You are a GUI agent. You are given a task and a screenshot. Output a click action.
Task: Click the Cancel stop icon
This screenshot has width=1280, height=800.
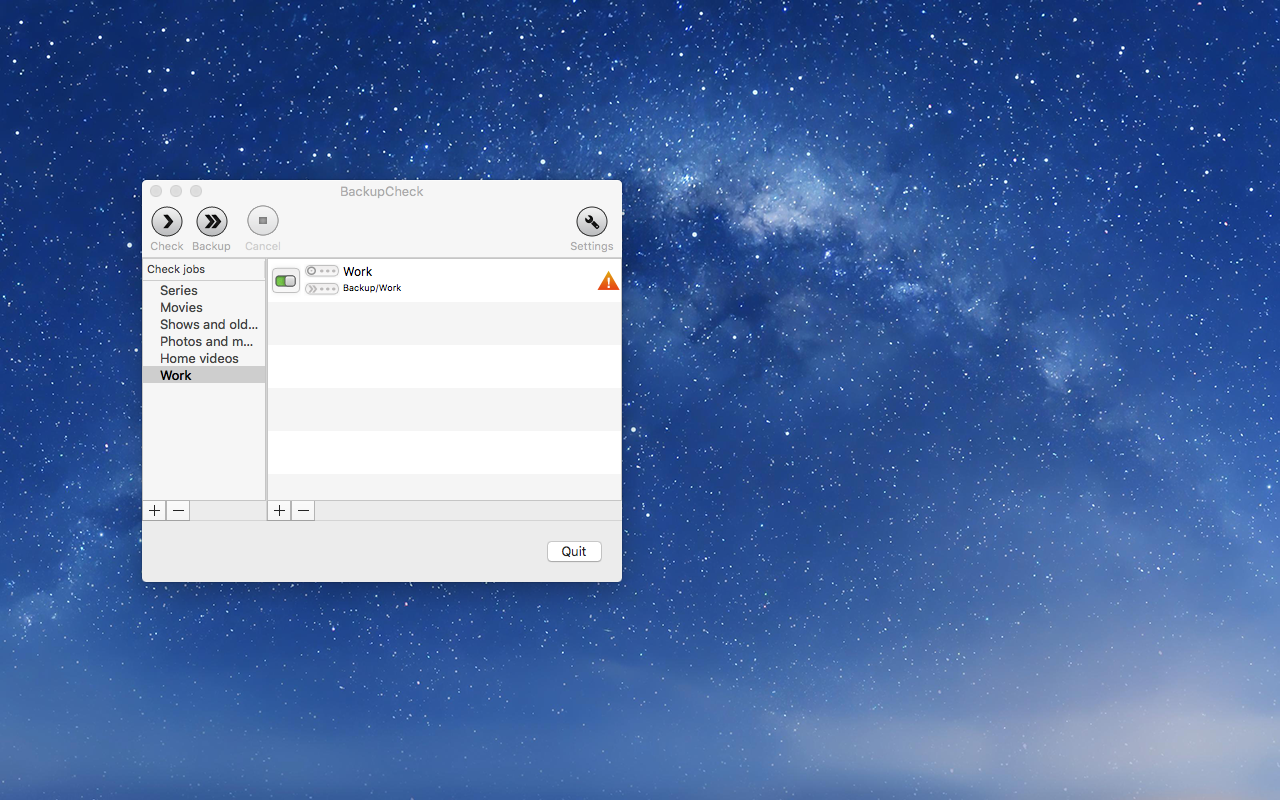(263, 221)
